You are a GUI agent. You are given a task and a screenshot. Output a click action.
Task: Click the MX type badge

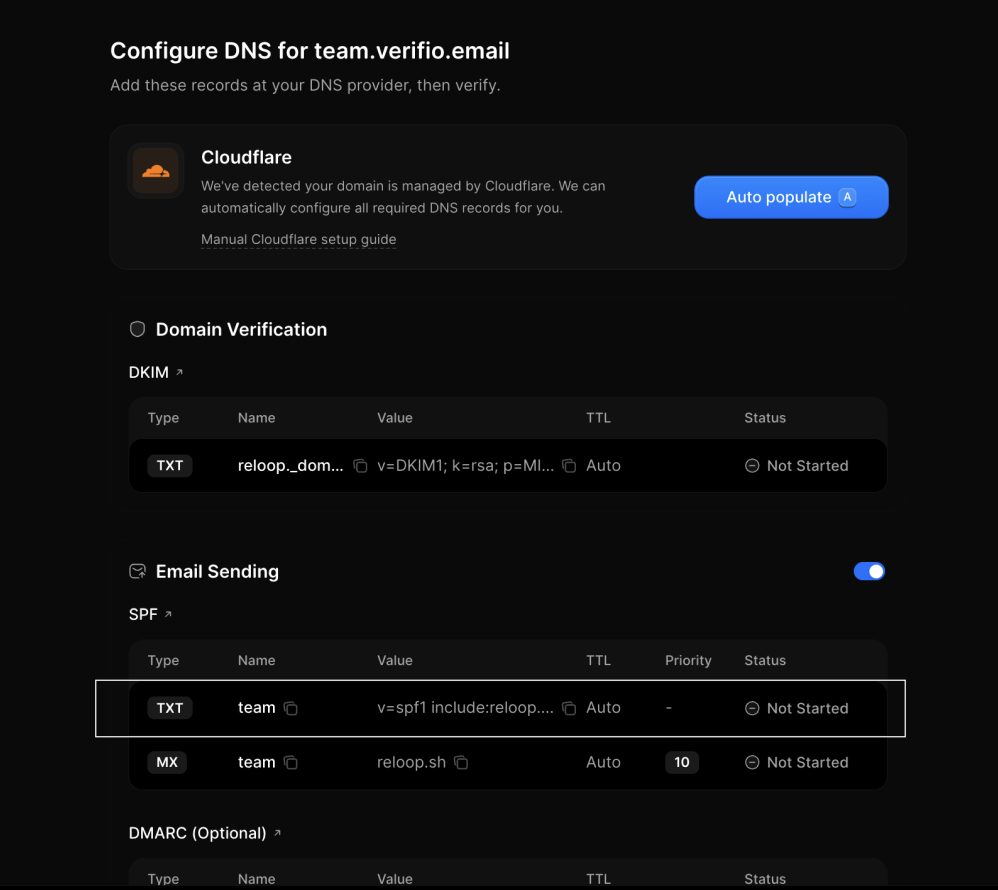(167, 762)
